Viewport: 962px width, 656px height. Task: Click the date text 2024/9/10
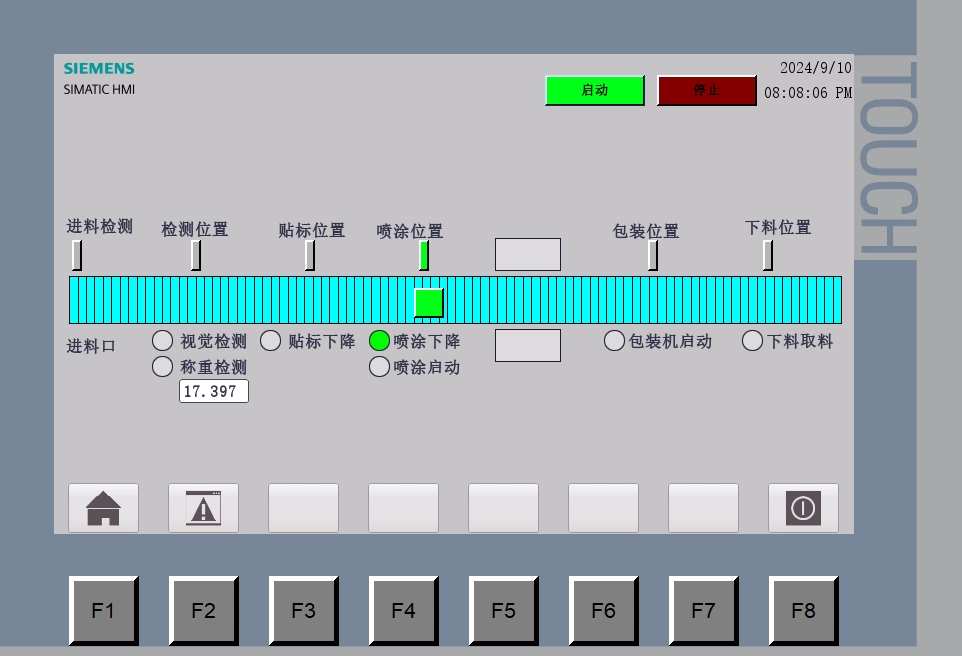[815, 68]
